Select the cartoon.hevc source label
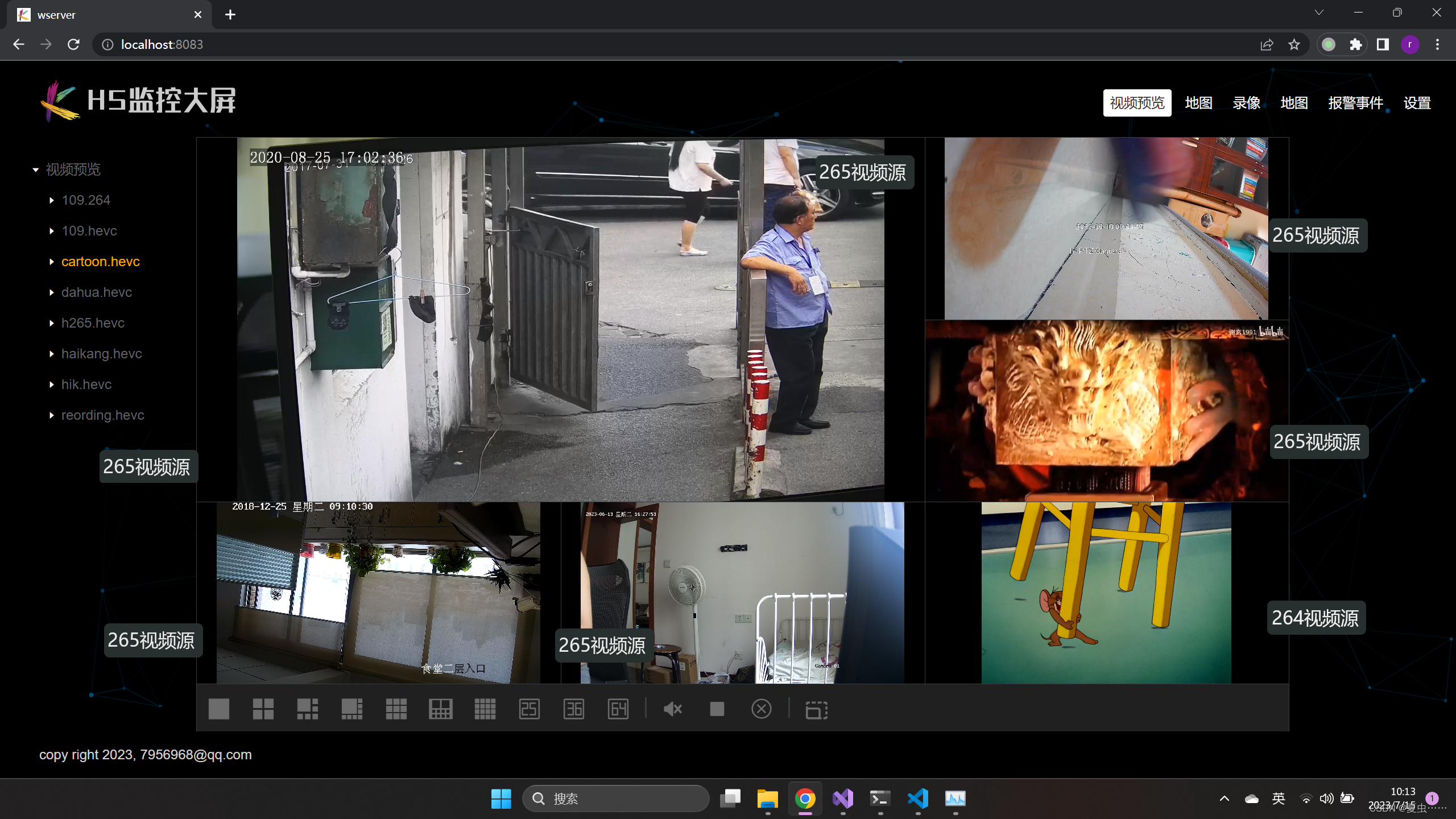This screenshot has width=1456, height=819. (x=101, y=262)
